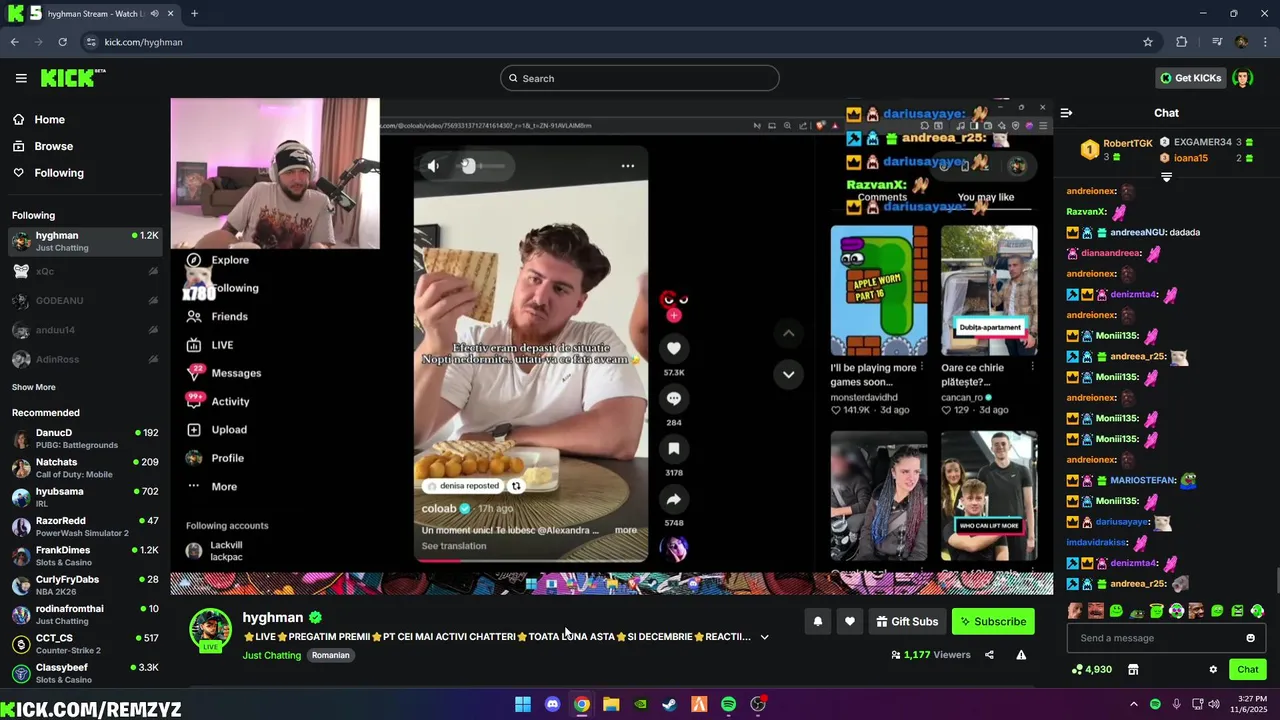Select the green halo angel quick emote
The width and height of the screenshot is (1280, 720).
coord(1156,611)
